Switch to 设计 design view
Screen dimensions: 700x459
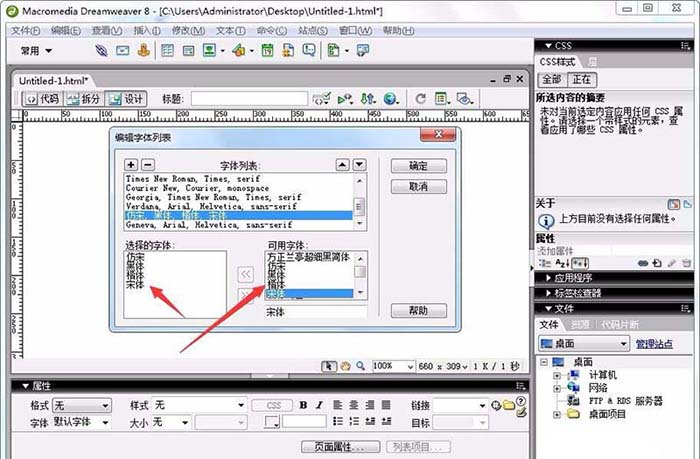point(126,99)
